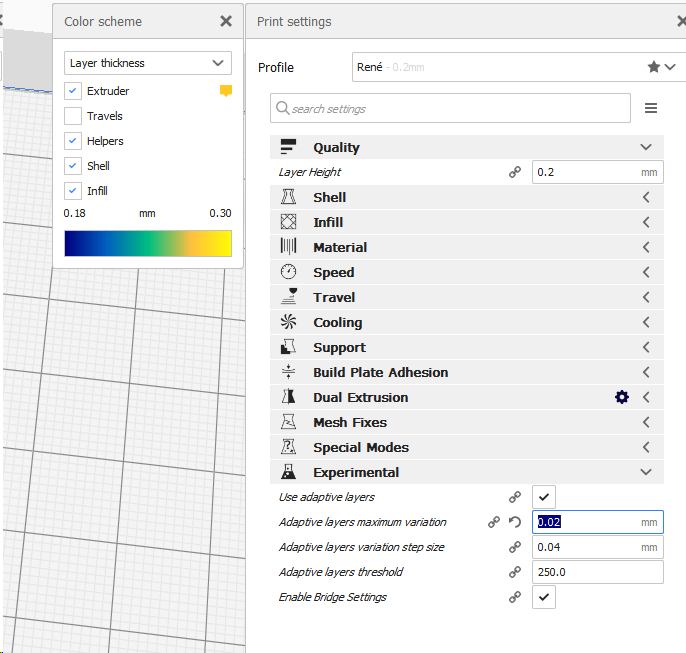The width and height of the screenshot is (686, 653).
Task: Click the Infill category icon in Print settings
Action: click(288, 222)
